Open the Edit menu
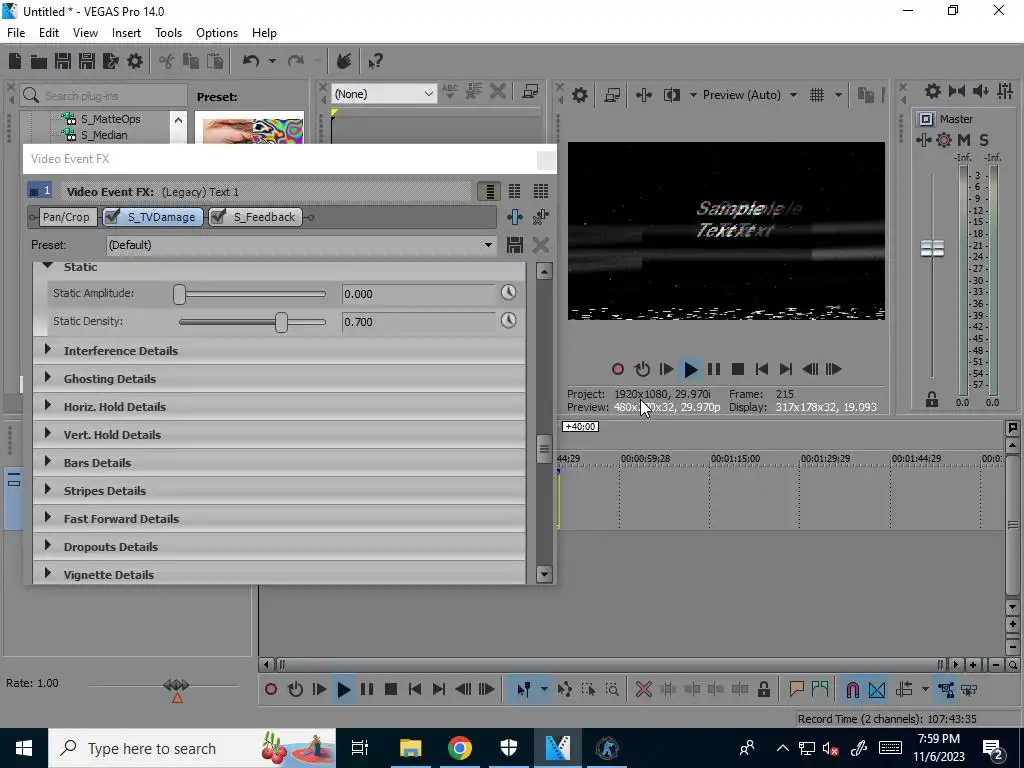 (x=49, y=33)
